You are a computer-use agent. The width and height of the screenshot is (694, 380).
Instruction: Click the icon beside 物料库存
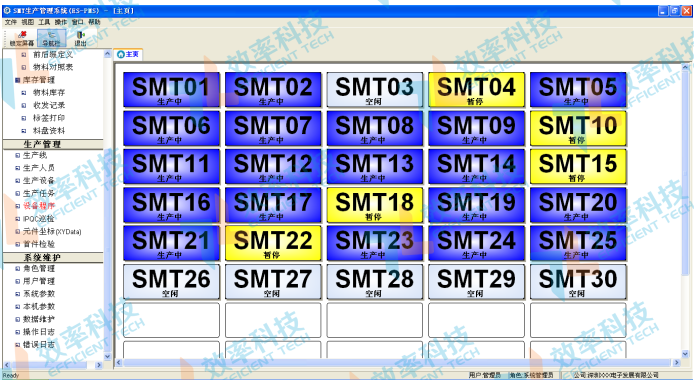point(24,93)
